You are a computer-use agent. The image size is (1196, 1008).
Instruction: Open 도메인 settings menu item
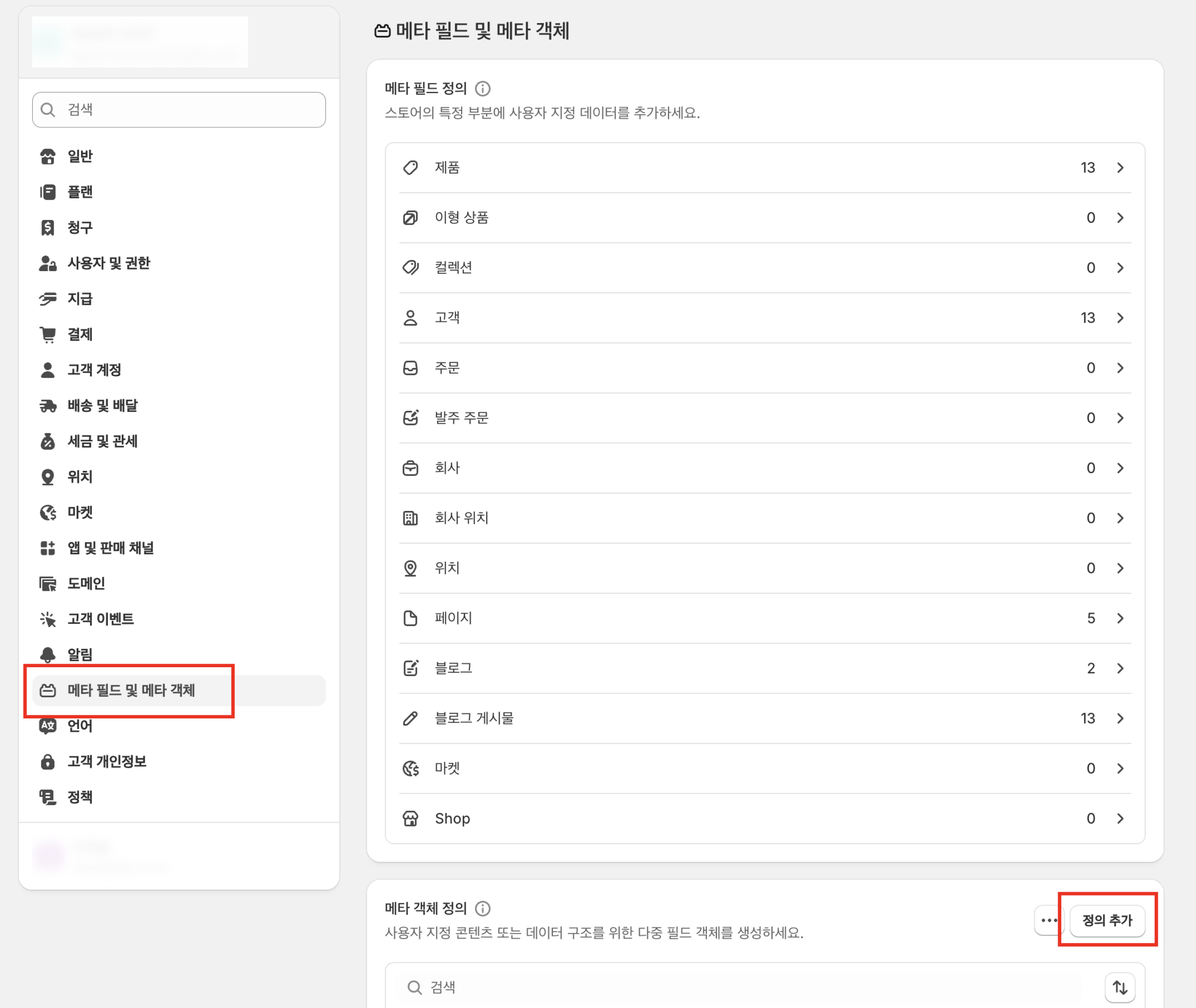click(86, 583)
